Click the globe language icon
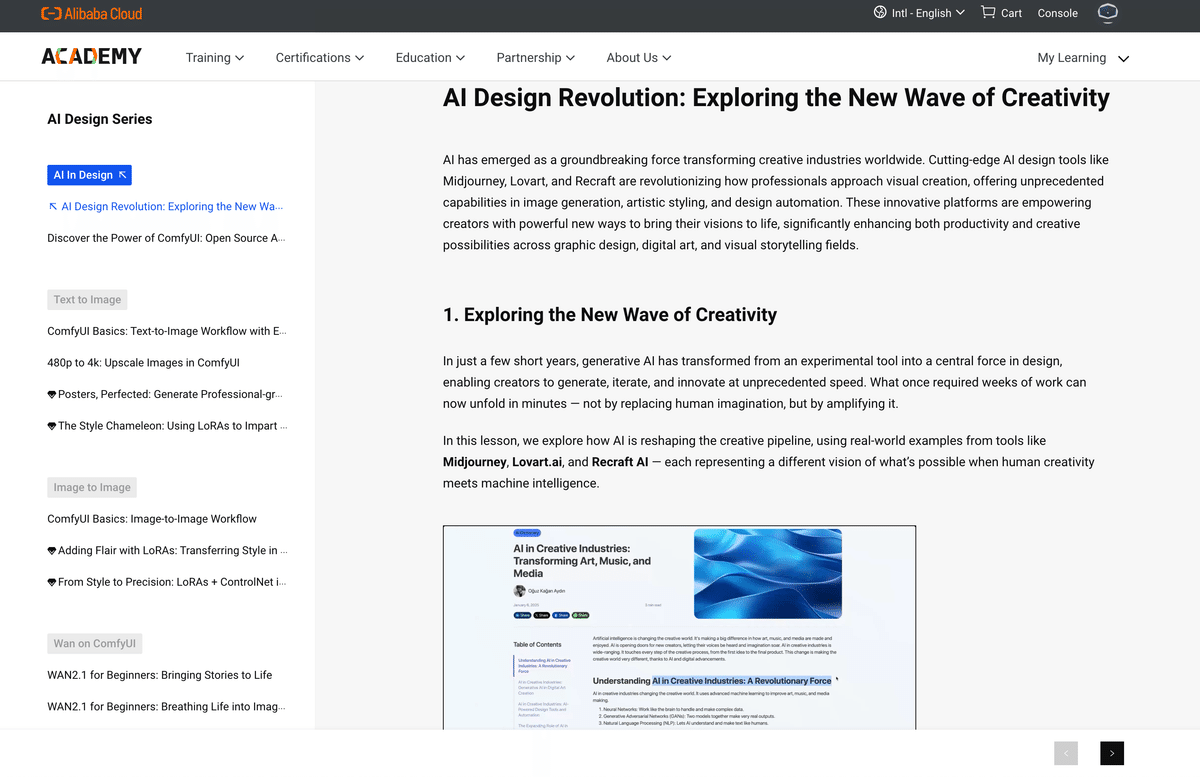 point(880,13)
